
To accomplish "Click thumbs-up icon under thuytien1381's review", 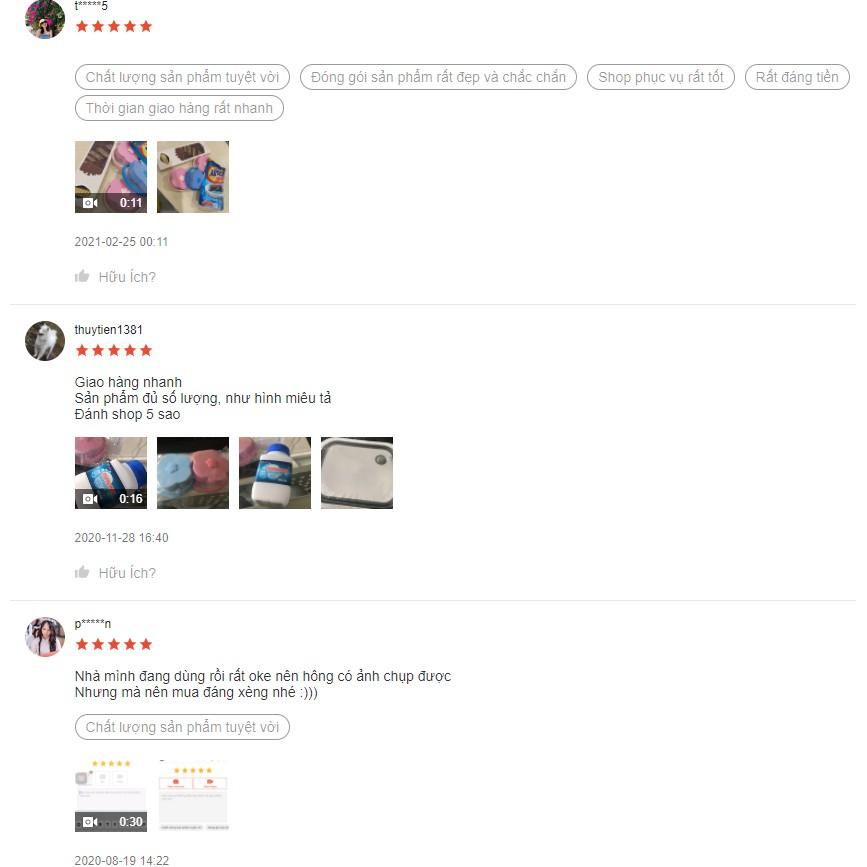I will 82,572.
